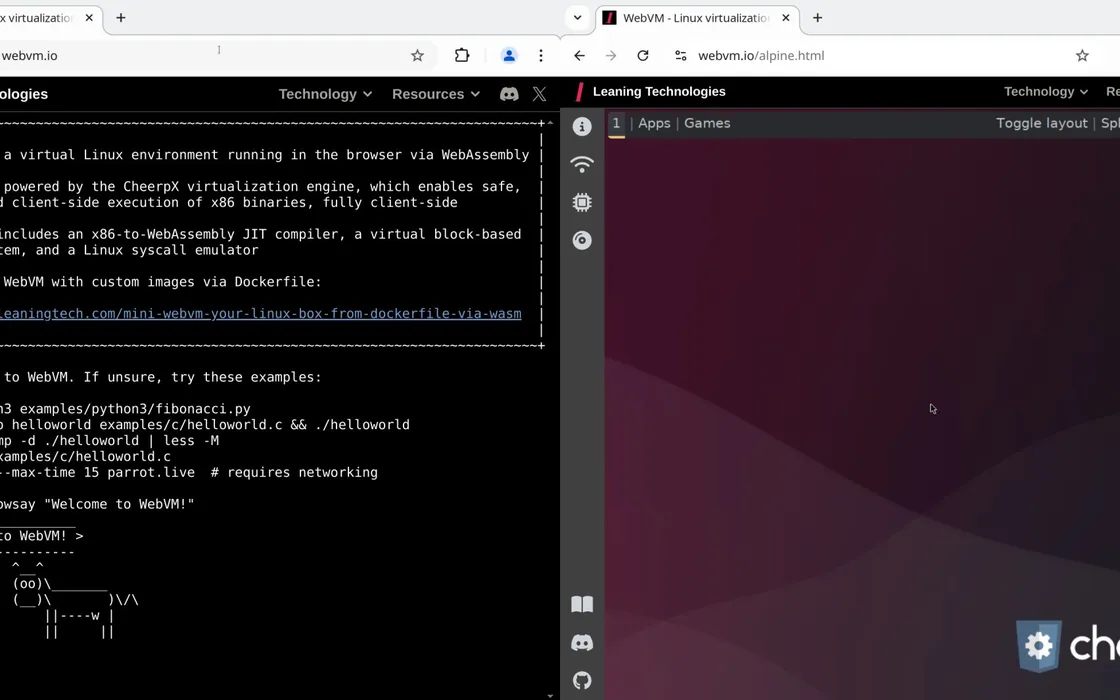The width and height of the screenshot is (1120, 700).
Task: Click the terminal scrollbar in left window
Action: click(550, 409)
